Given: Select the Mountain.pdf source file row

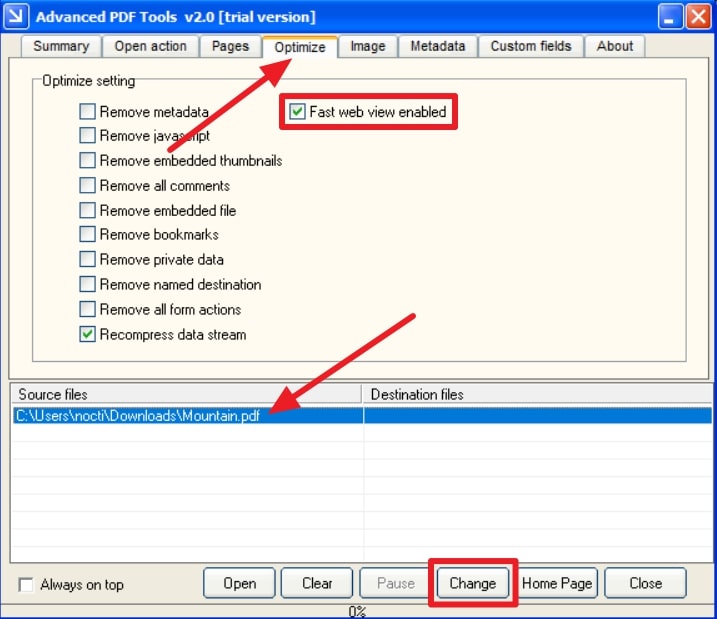Looking at the screenshot, I should tap(362, 416).
